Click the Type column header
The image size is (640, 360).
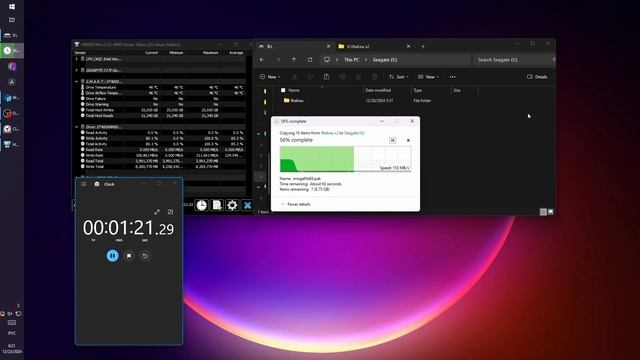pos(418,90)
